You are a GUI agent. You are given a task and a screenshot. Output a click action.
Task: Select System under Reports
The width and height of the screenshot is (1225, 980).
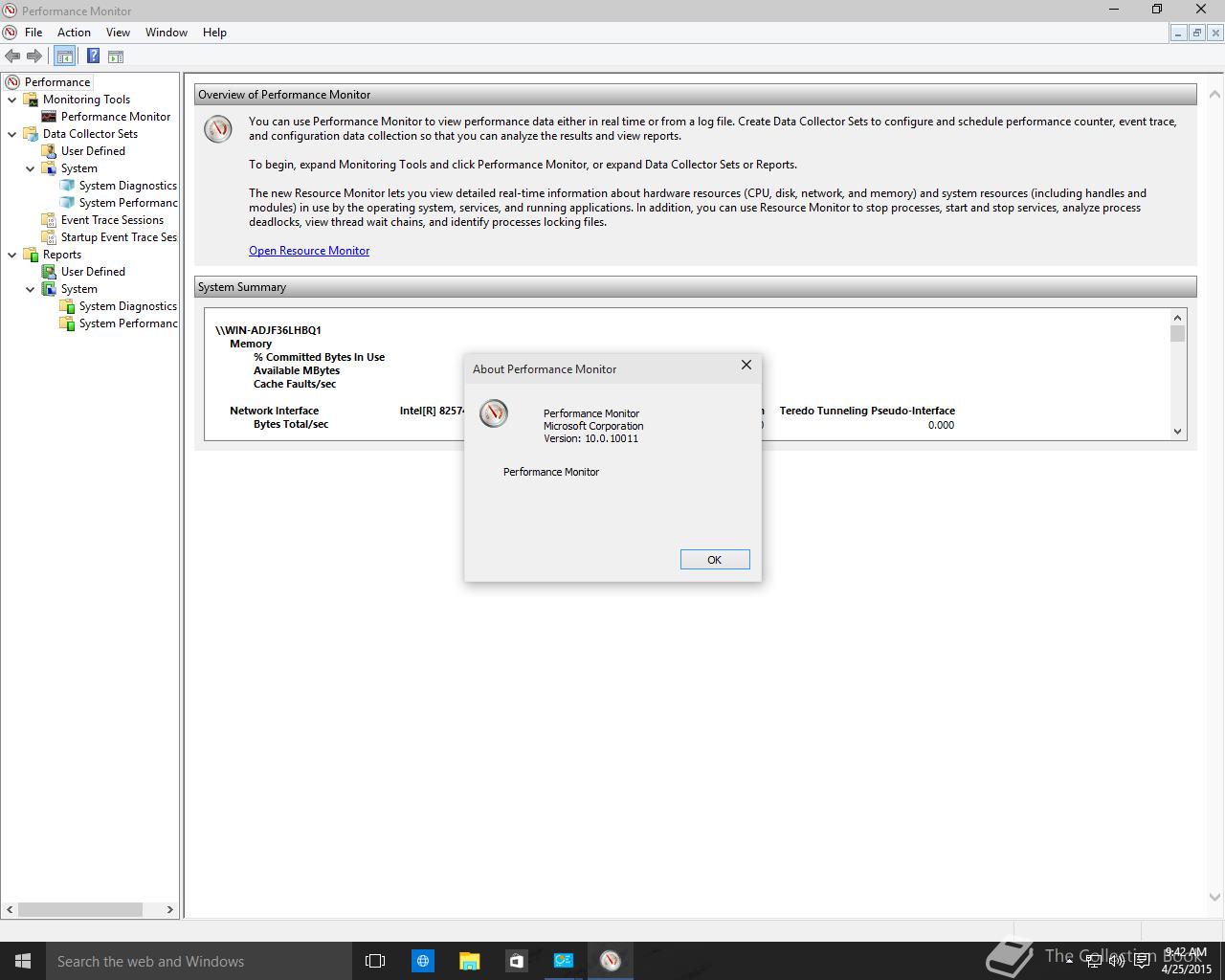[78, 289]
